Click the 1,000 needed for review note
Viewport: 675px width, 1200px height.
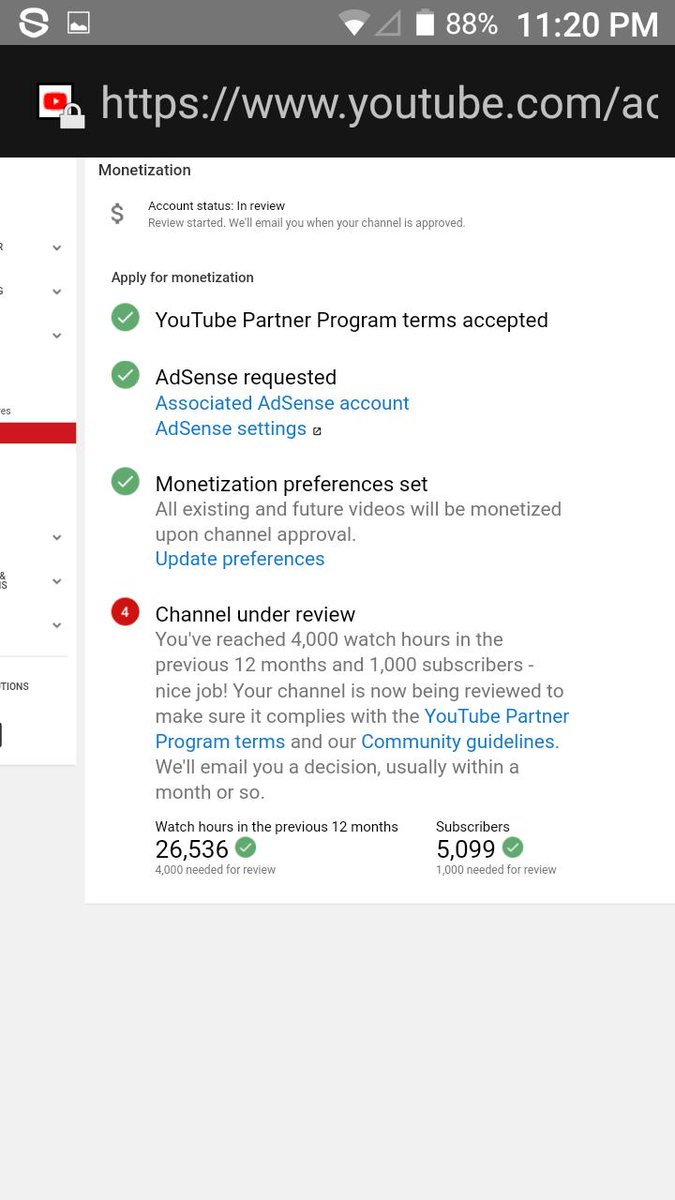pos(496,870)
